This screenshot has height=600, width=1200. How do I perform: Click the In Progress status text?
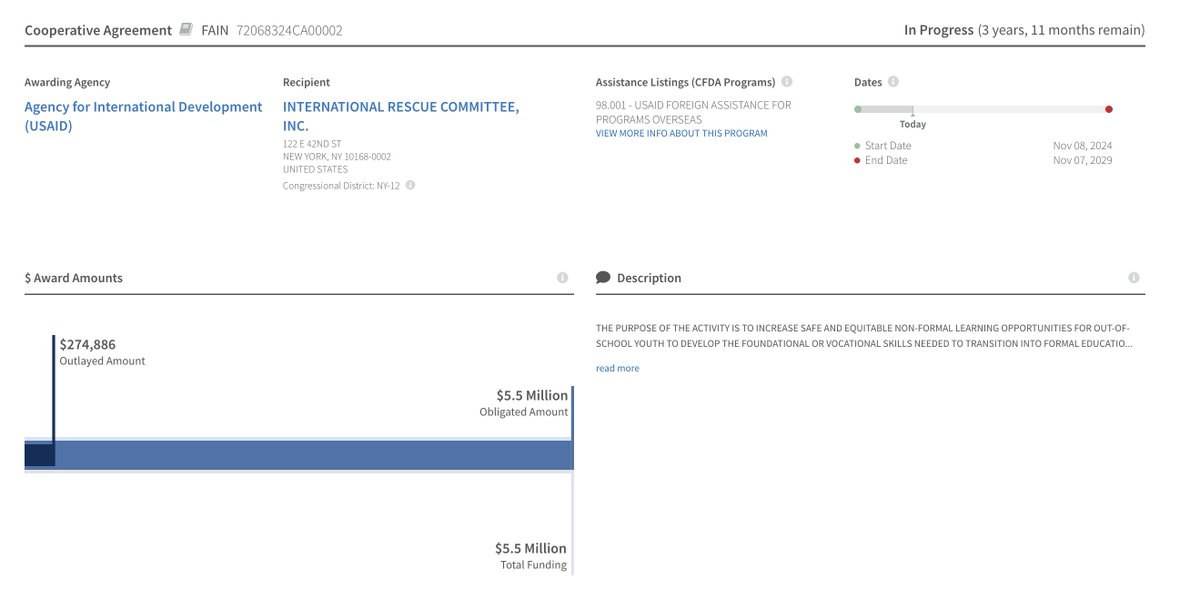point(938,30)
